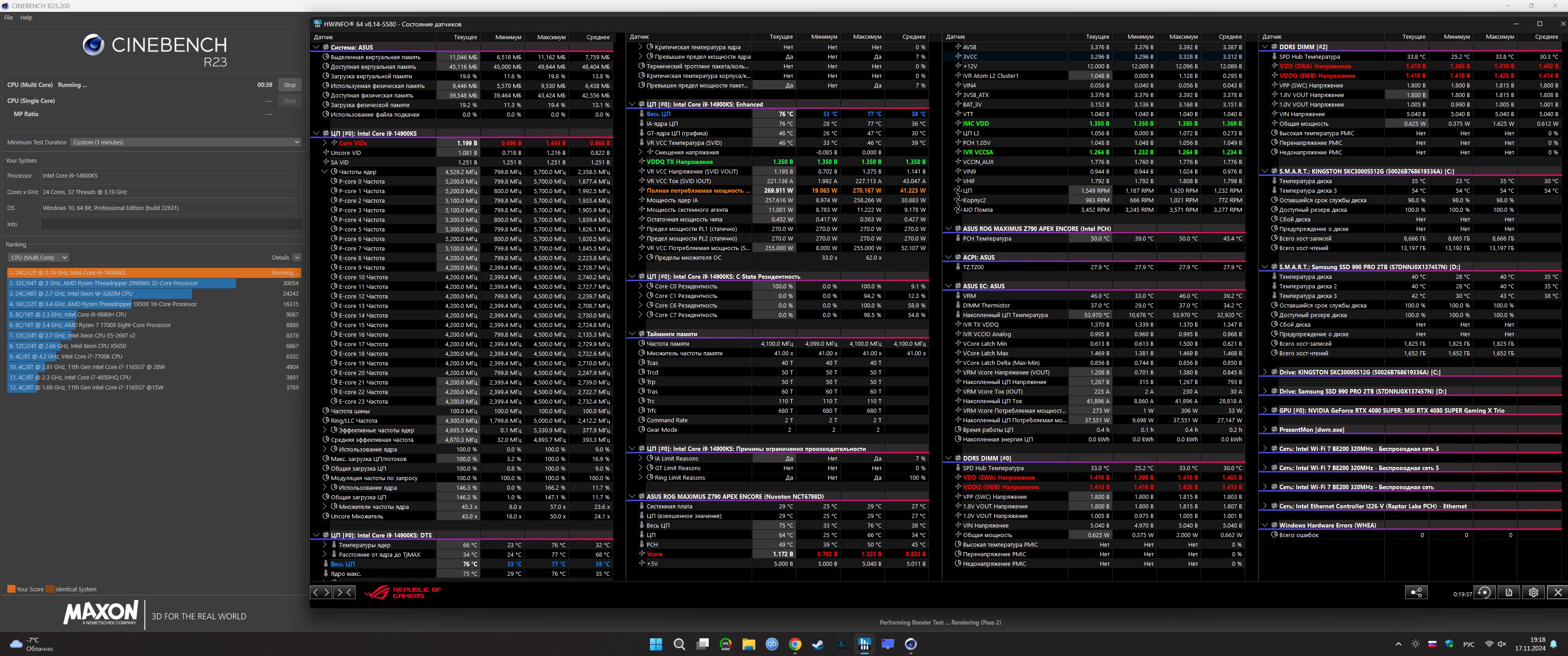The image size is (1568, 656).
Task: Open the Minimum Test Duration dropdown
Action: click(x=186, y=143)
